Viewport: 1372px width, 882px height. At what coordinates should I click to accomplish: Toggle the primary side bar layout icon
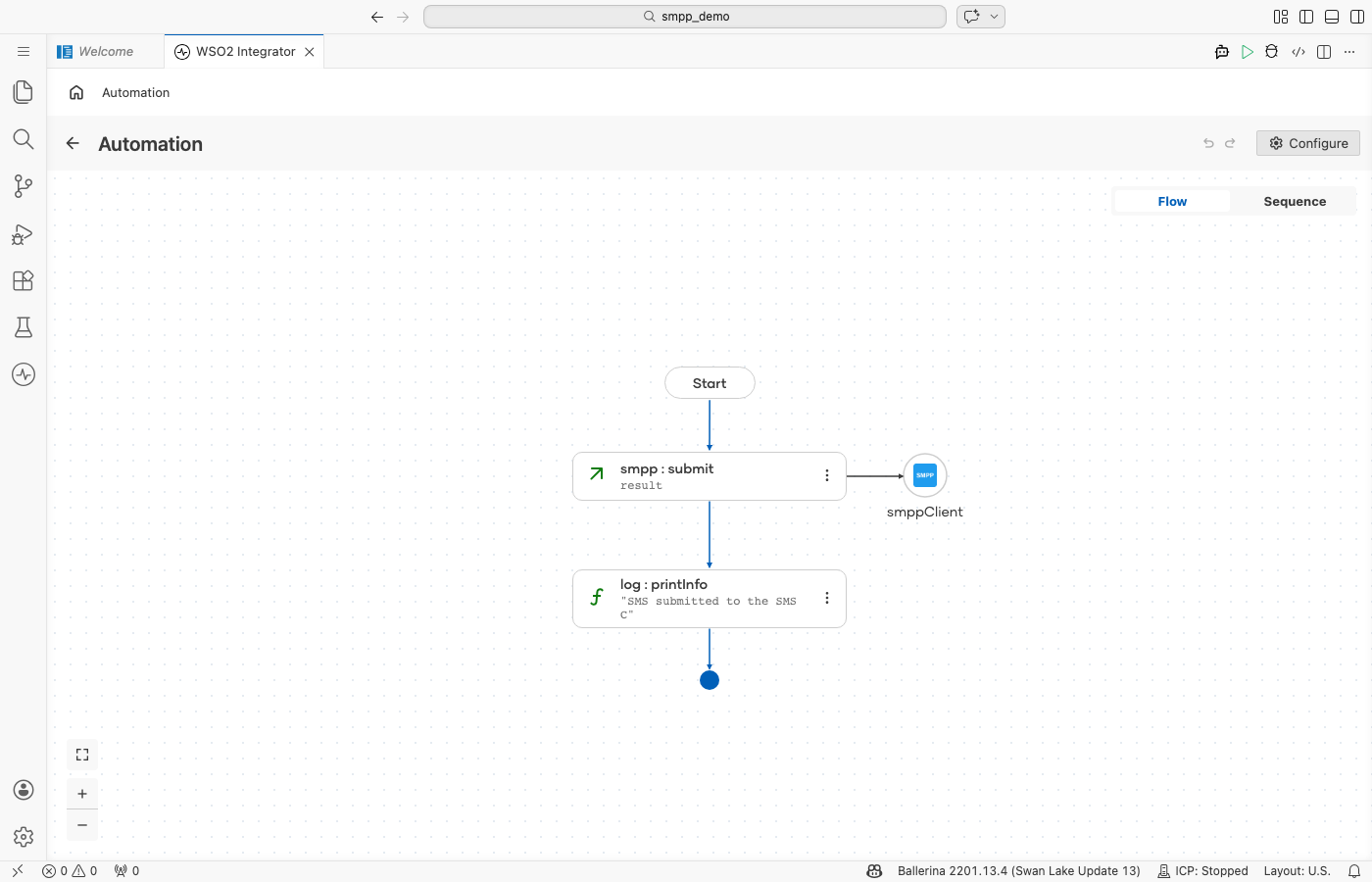pyautogui.click(x=1306, y=17)
